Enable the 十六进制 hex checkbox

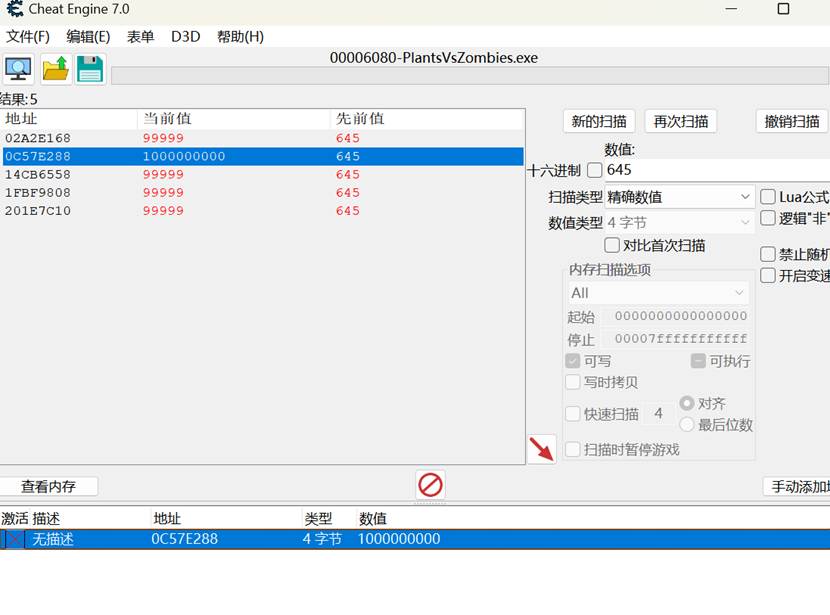click(595, 170)
